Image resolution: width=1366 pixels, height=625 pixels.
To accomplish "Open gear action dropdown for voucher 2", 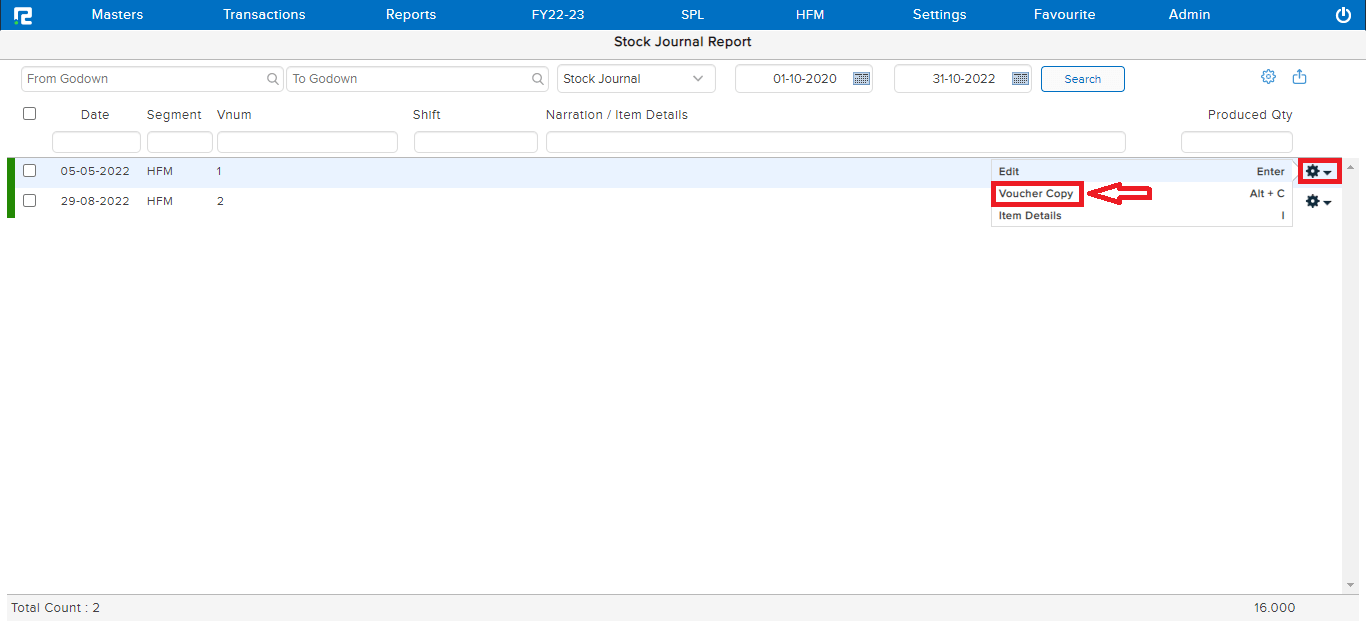I will [1318, 202].
